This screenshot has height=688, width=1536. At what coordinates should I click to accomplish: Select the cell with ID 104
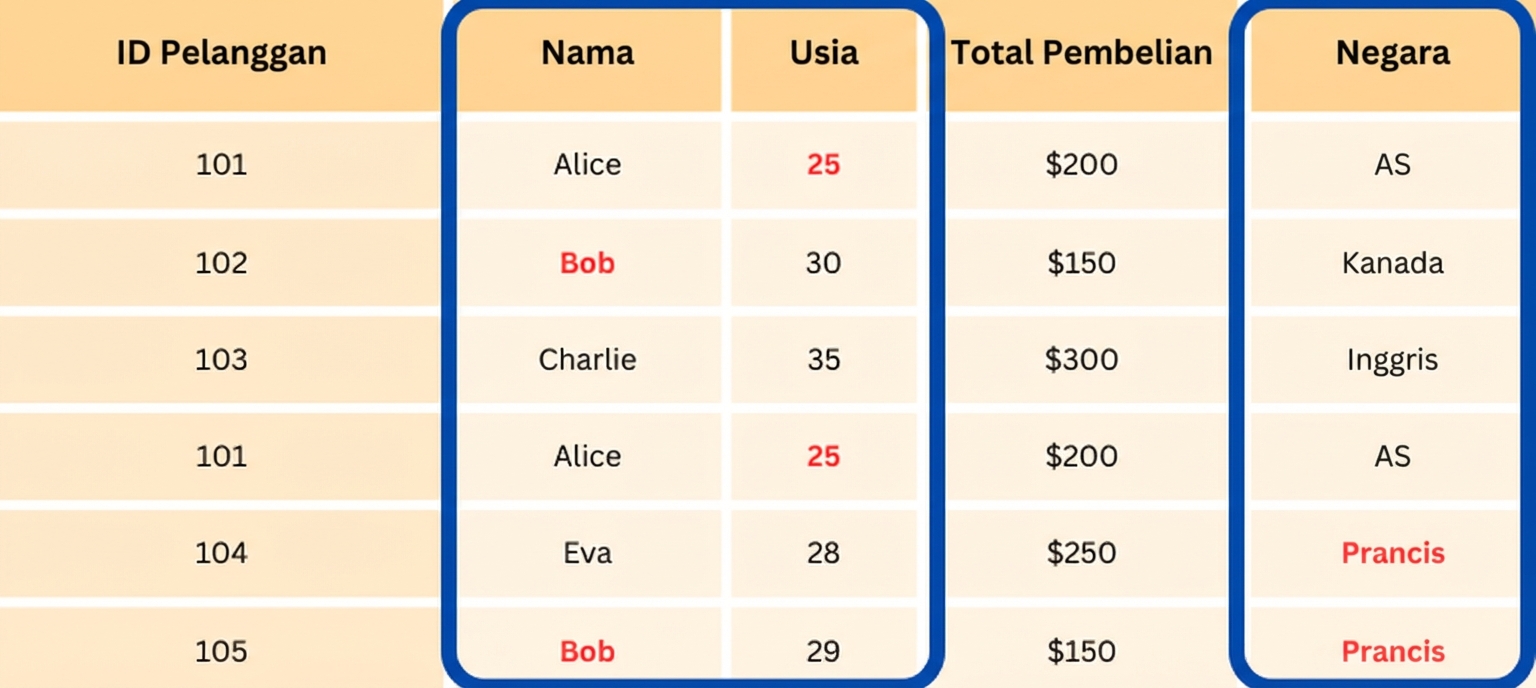pyautogui.click(x=221, y=553)
